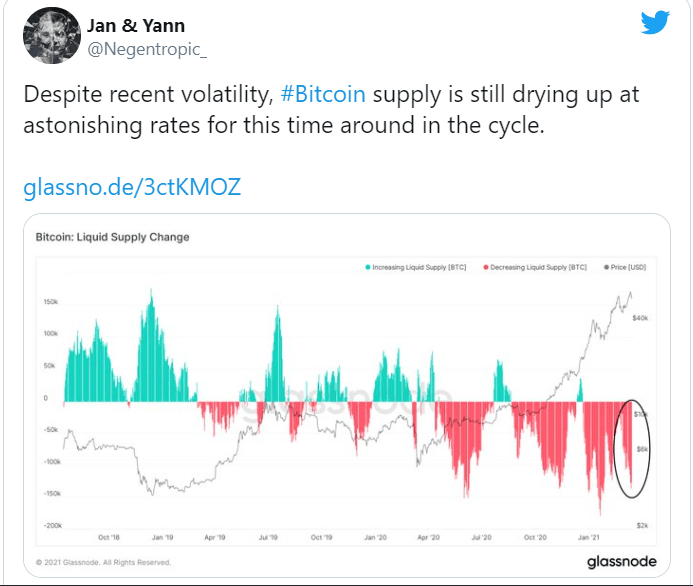Click the Bitcoin: Liquid Supply Change title
This screenshot has height=586, width=693.
tap(112, 237)
